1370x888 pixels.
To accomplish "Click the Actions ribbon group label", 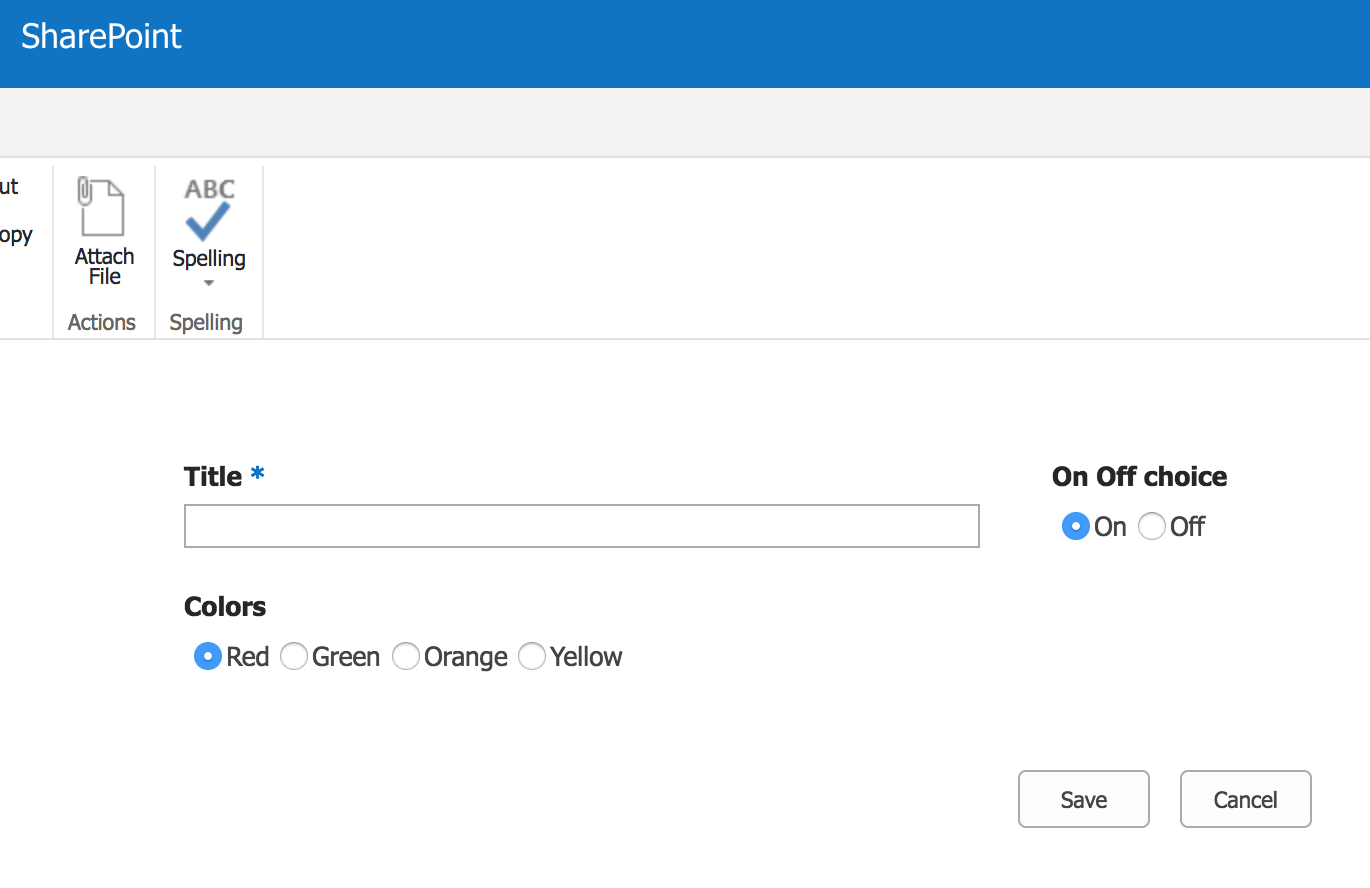I will coord(102,322).
